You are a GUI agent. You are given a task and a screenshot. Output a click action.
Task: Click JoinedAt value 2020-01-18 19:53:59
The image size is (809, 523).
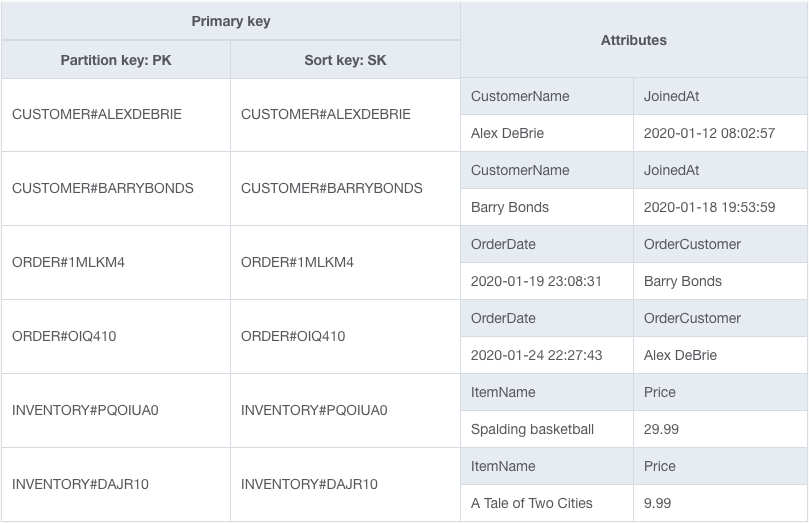click(x=709, y=207)
